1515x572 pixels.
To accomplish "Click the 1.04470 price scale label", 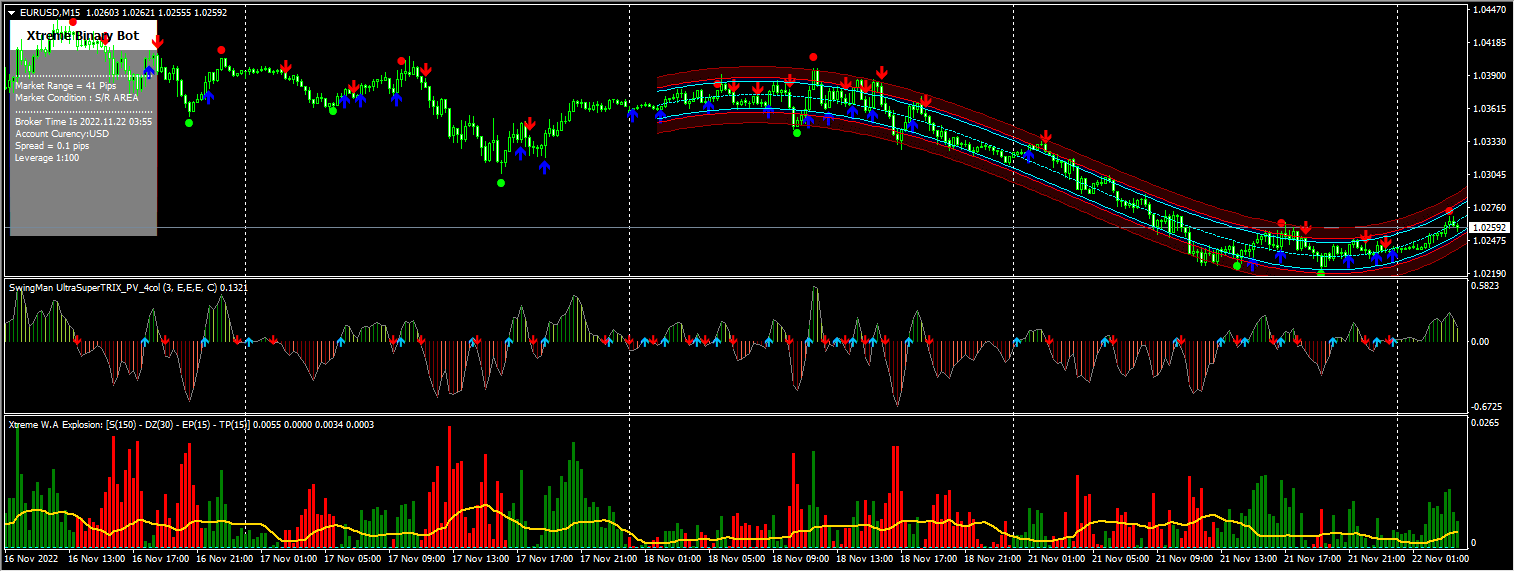I will pyautogui.click(x=1489, y=10).
